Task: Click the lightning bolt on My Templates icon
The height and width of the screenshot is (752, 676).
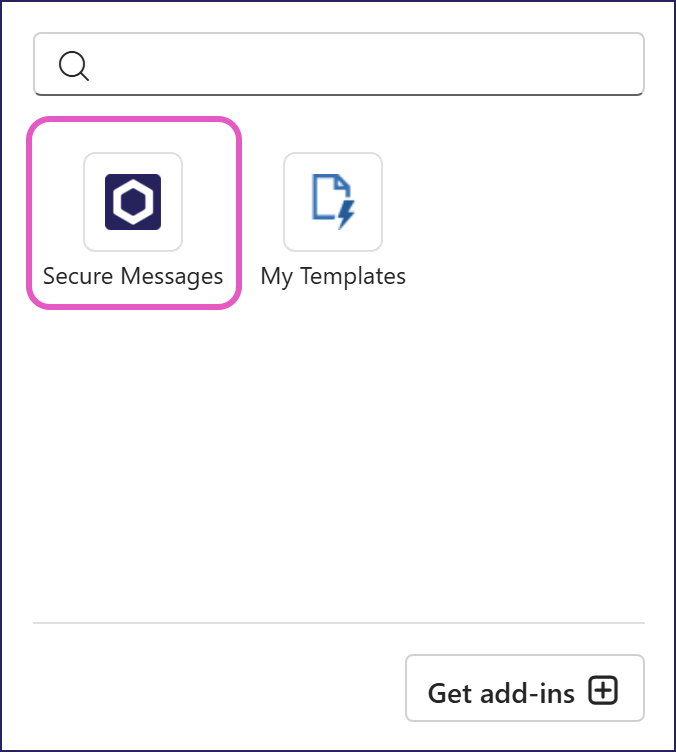Action: (x=345, y=214)
